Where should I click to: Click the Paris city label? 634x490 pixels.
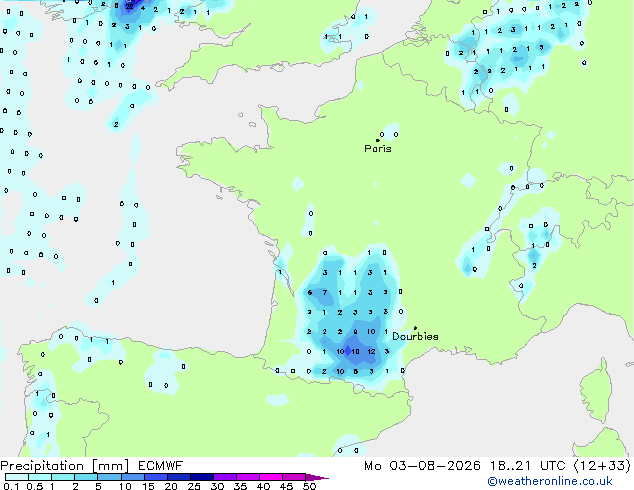tap(378, 149)
